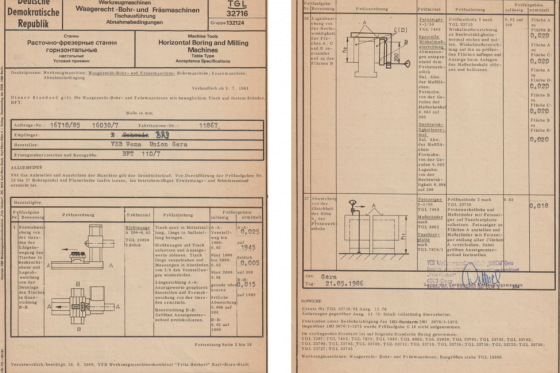Click the 'Deutsche Demokratische Republik' header

tap(33, 14)
